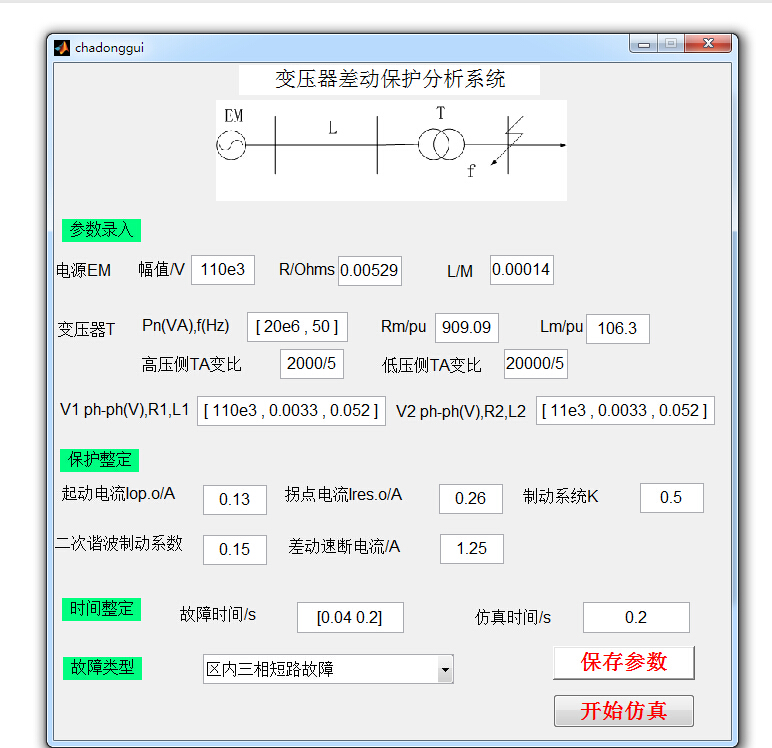The height and width of the screenshot is (748, 772).
Task: Click the green 参数录入 section label
Action: (101, 230)
